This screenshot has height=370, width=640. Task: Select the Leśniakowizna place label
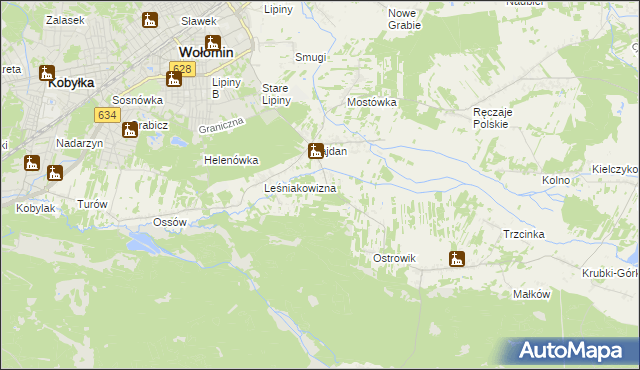(x=300, y=188)
